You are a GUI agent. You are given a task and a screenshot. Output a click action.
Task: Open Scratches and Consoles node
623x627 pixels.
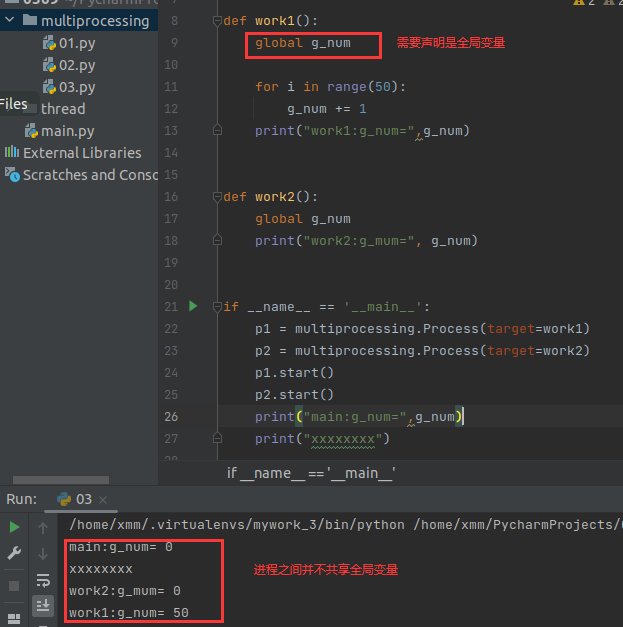pos(90,175)
